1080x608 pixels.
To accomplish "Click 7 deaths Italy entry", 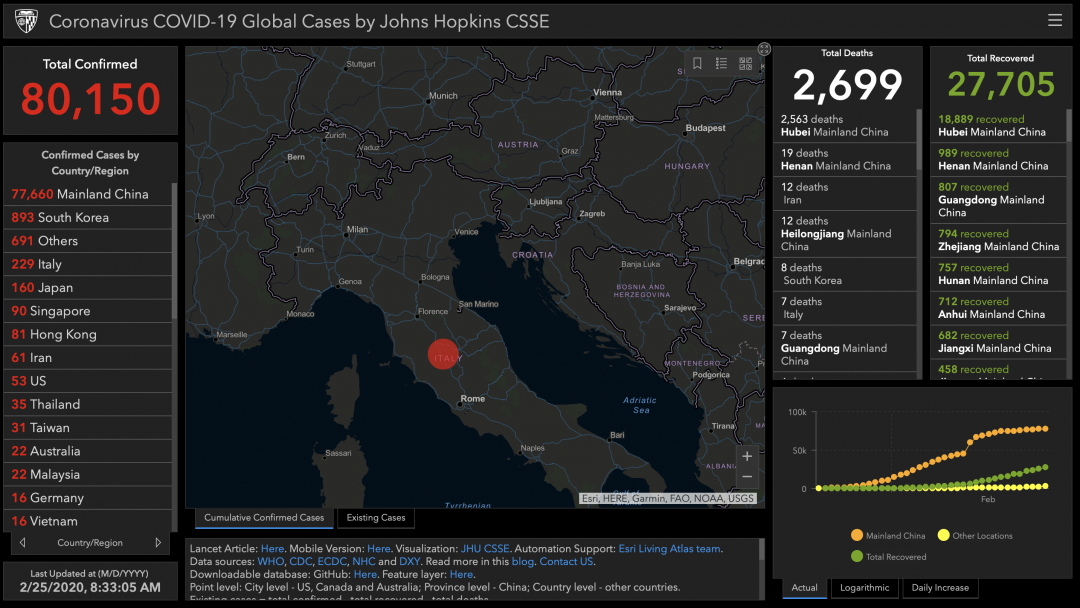I will pyautogui.click(x=845, y=308).
